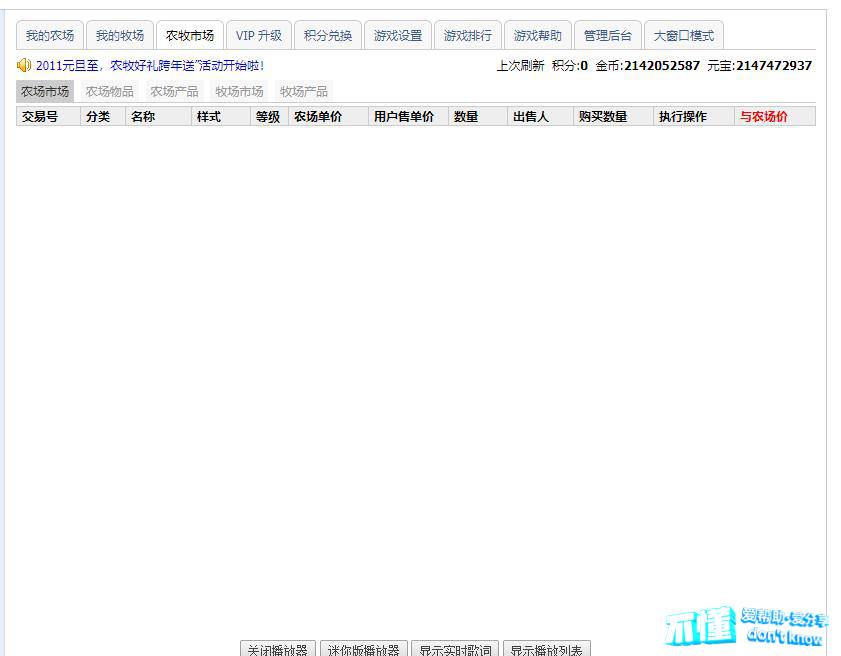Open the 农场产品 sub-tab
The width and height of the screenshot is (841, 656).
[175, 91]
